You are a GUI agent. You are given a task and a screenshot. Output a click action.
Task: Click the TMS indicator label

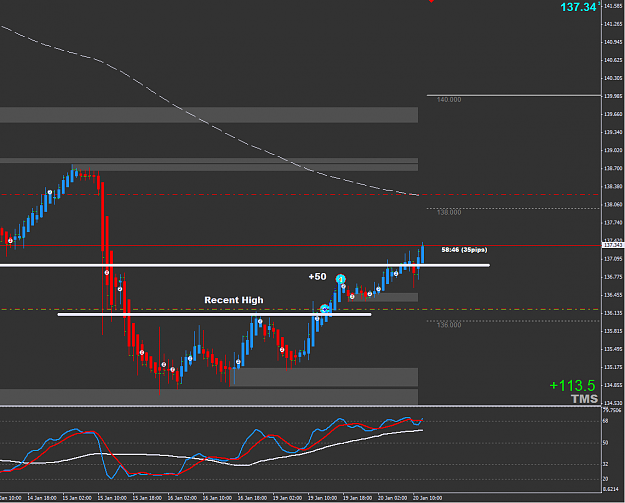(x=584, y=399)
